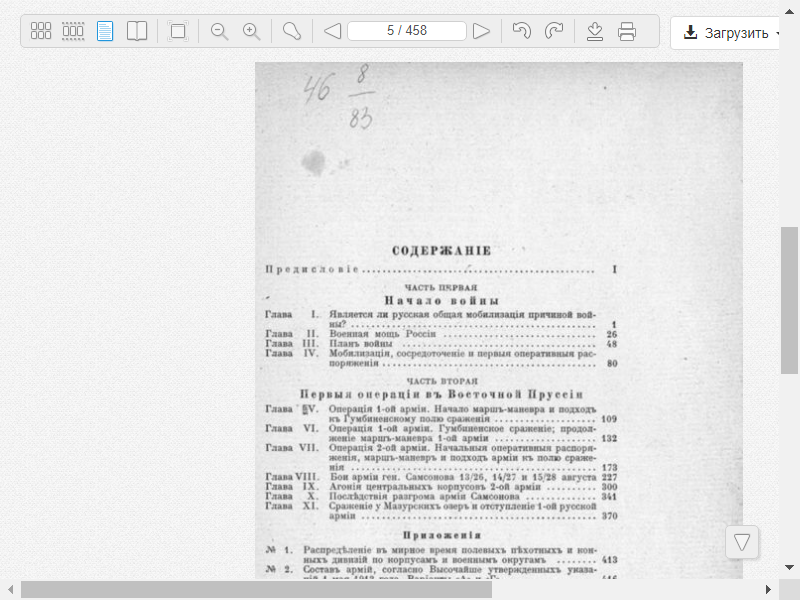
Task: Rotate page counterclockwise
Action: coord(521,31)
